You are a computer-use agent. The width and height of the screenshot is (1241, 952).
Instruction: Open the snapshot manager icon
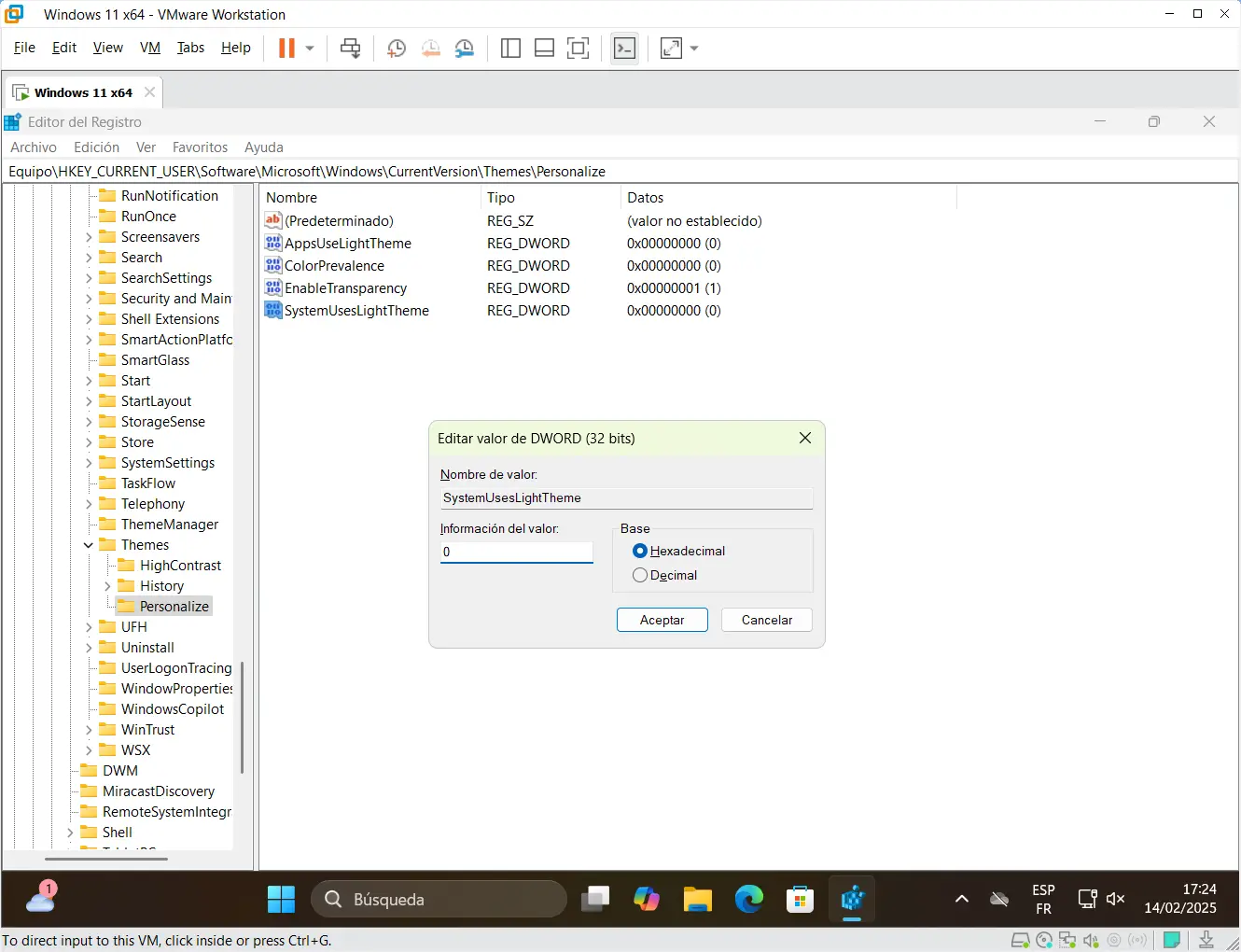pos(464,49)
